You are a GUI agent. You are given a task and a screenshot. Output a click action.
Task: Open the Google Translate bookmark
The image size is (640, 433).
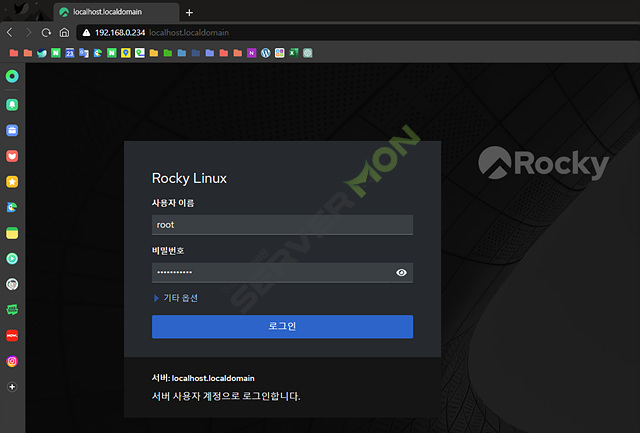point(84,53)
